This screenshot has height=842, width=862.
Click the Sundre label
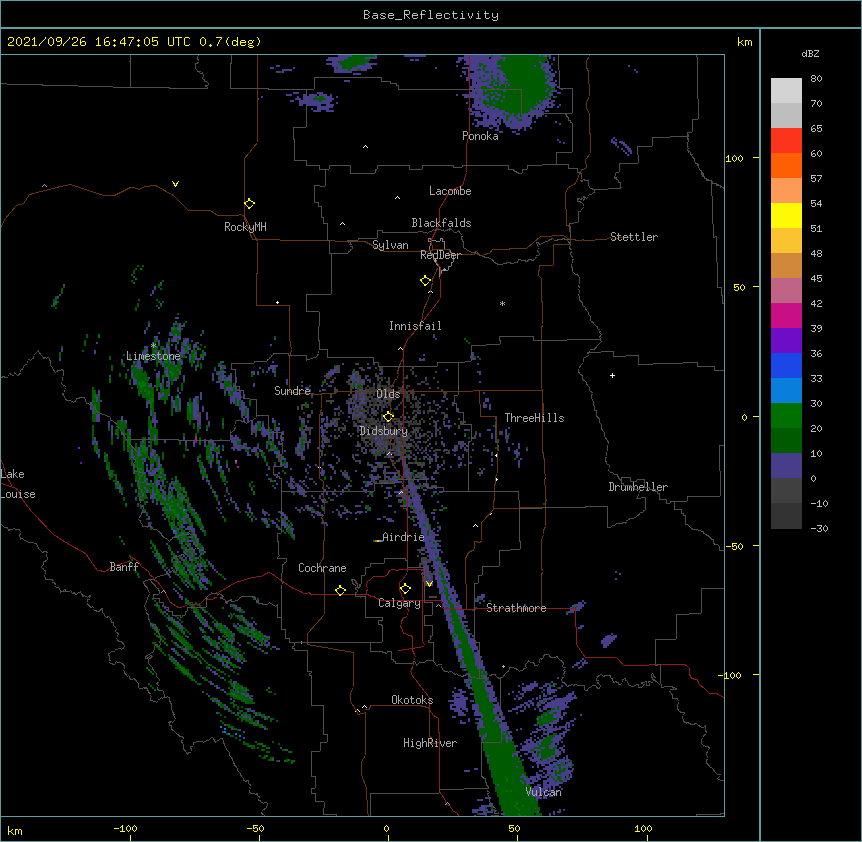tap(292, 391)
